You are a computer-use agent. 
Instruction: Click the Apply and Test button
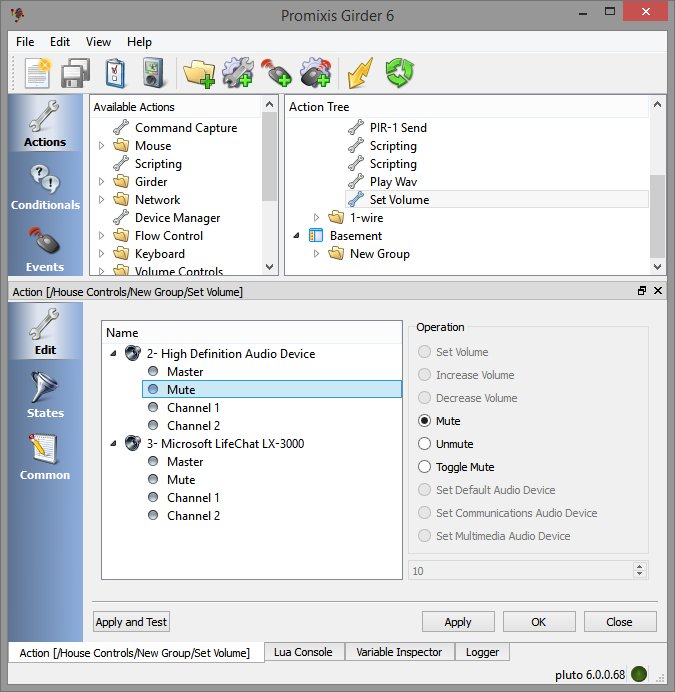131,622
